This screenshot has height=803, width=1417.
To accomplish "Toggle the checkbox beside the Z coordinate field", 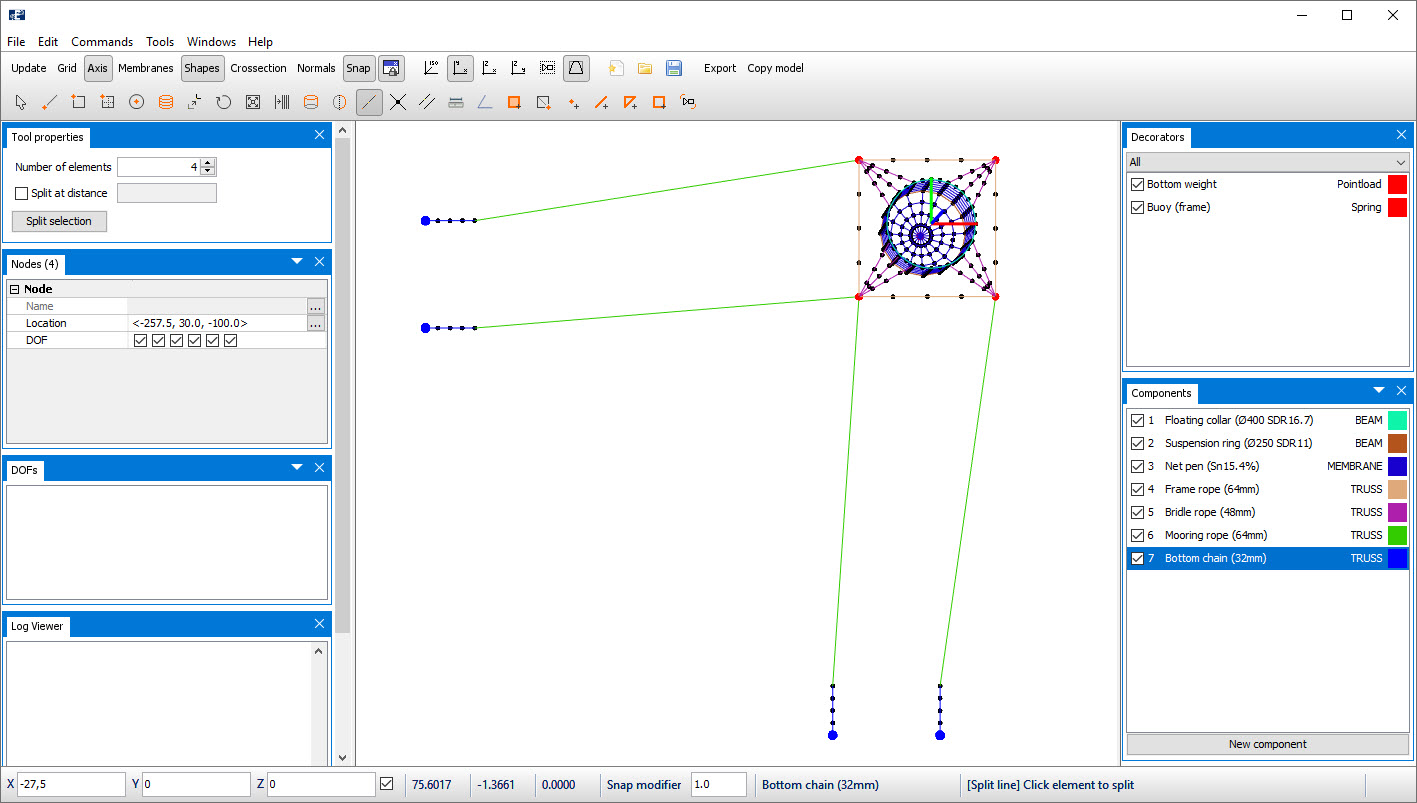I will point(387,784).
